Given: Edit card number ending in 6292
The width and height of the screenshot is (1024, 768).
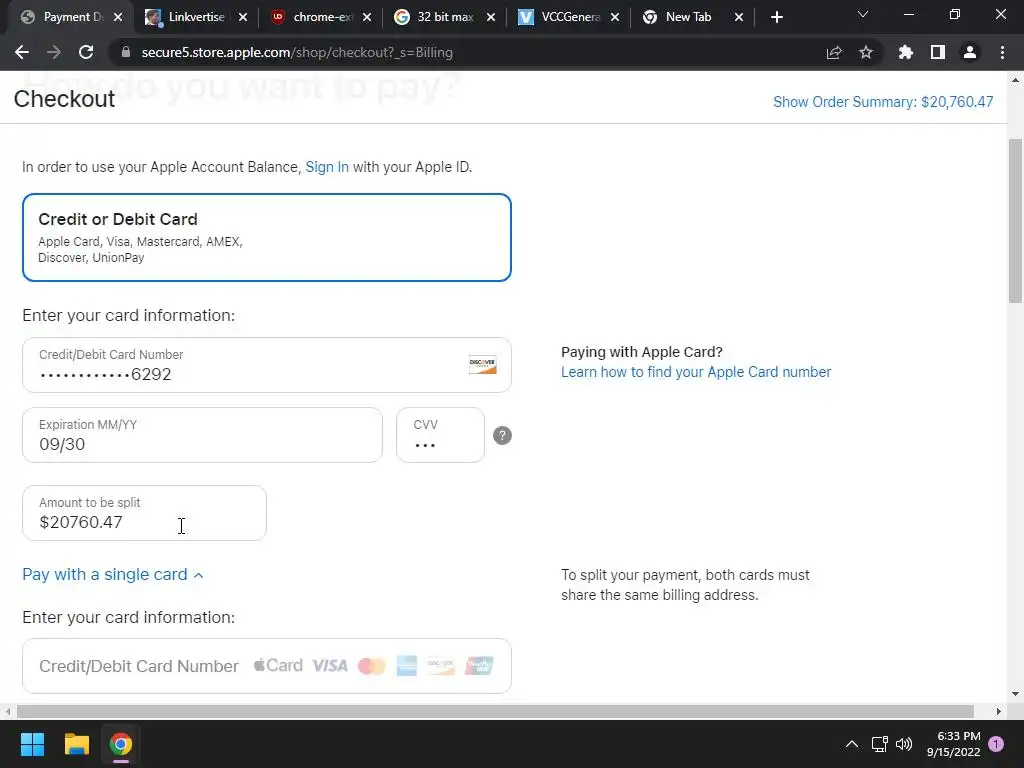Looking at the screenshot, I should [266, 365].
